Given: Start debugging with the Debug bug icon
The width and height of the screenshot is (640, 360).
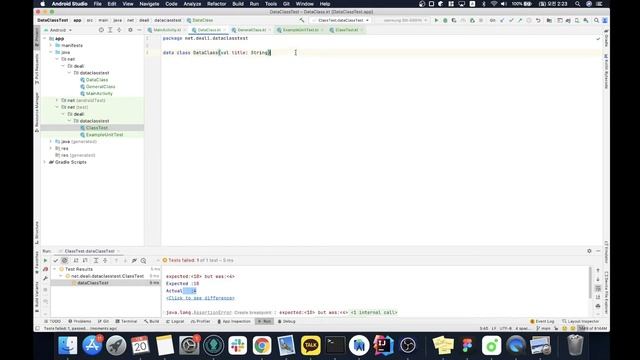Looking at the screenshot, I should [445, 20].
